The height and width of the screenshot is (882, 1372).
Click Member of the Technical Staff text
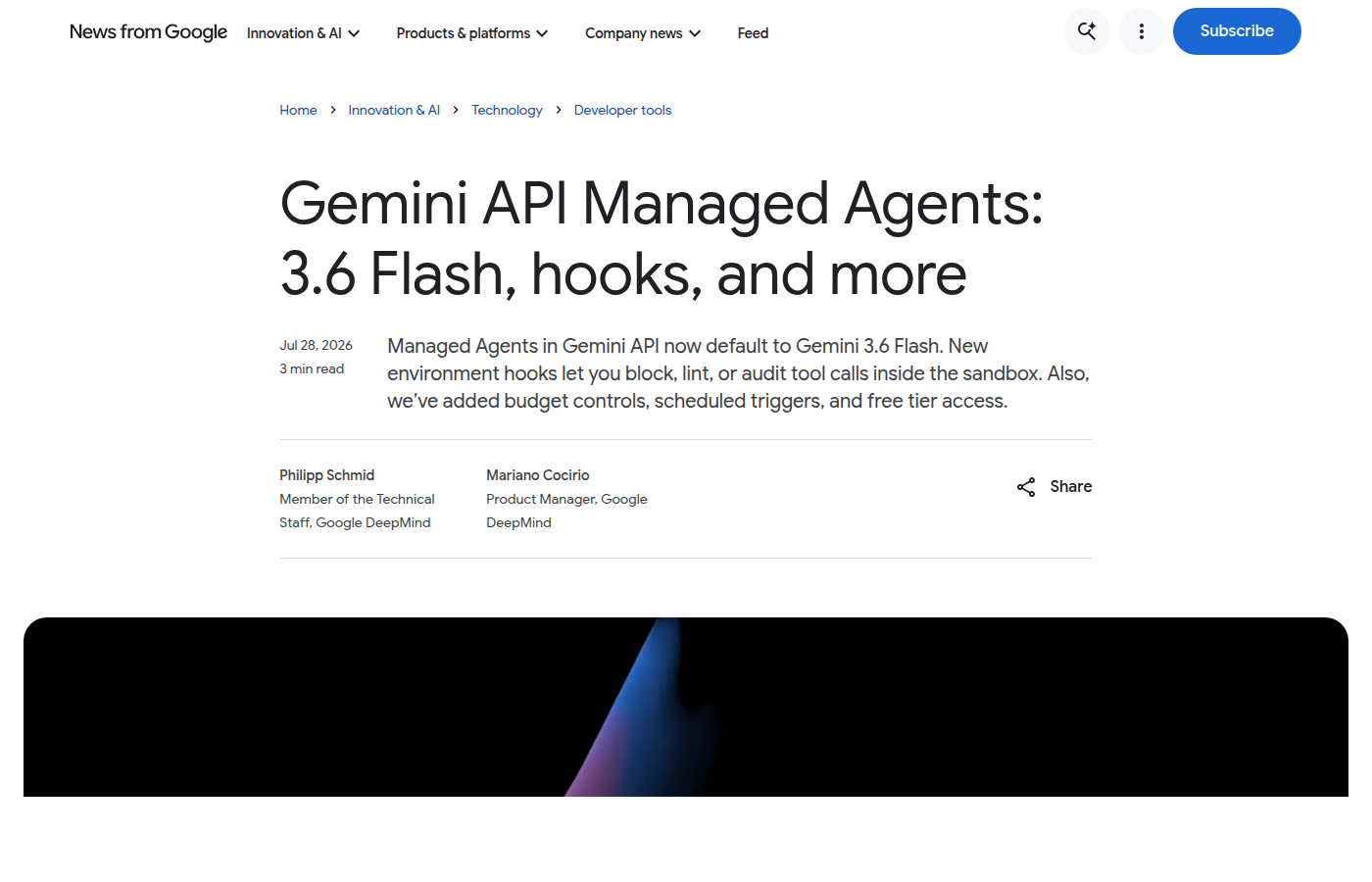coord(357,511)
